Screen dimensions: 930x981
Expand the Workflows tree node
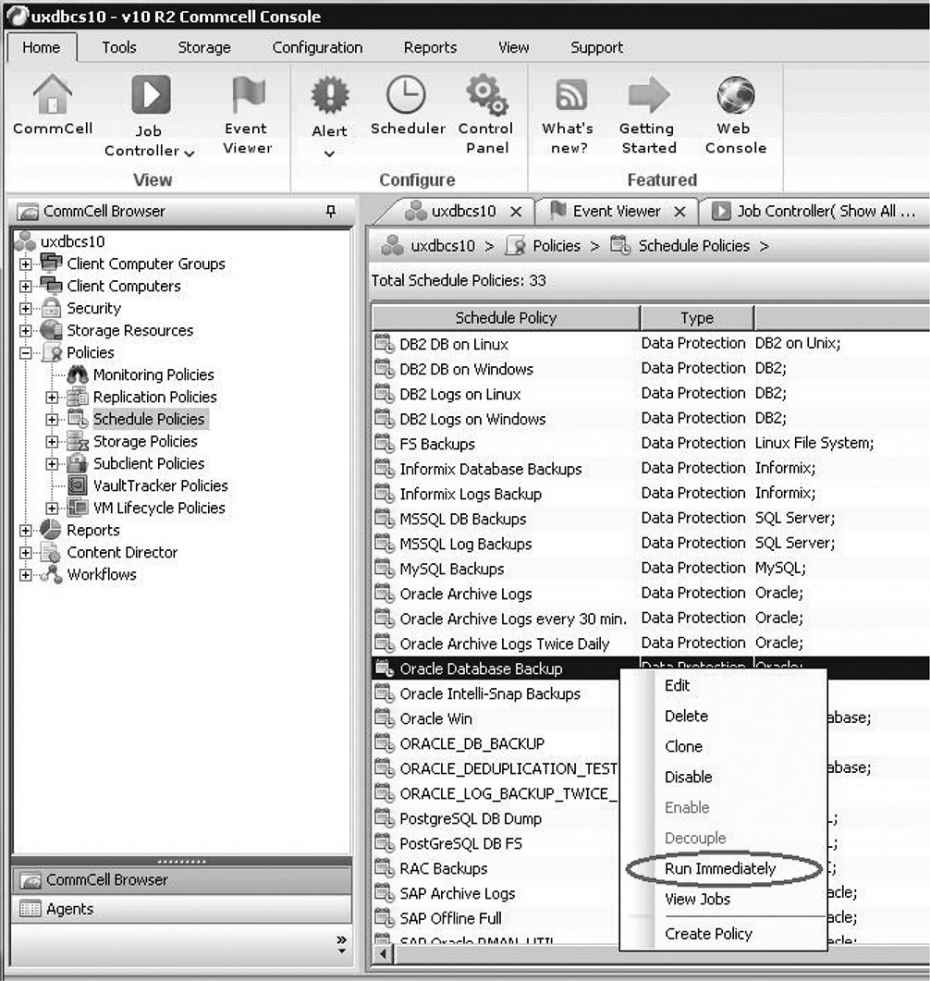(x=25, y=574)
